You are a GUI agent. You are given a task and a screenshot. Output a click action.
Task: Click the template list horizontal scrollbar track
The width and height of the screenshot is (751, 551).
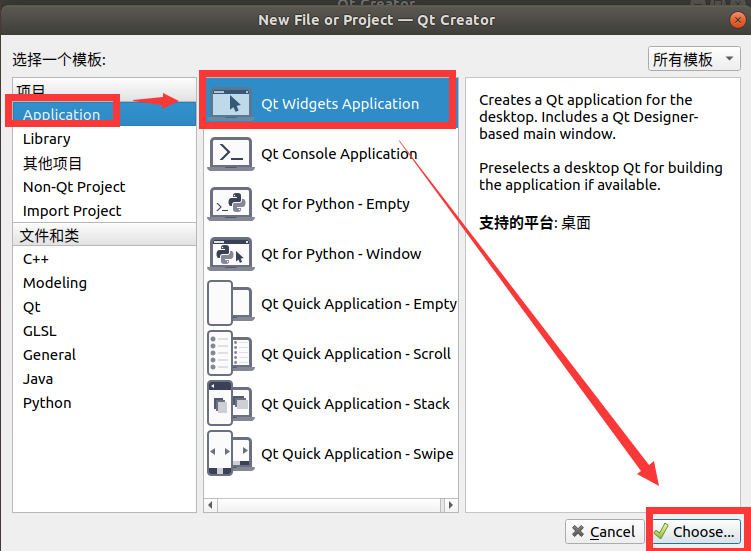[x=330, y=505]
